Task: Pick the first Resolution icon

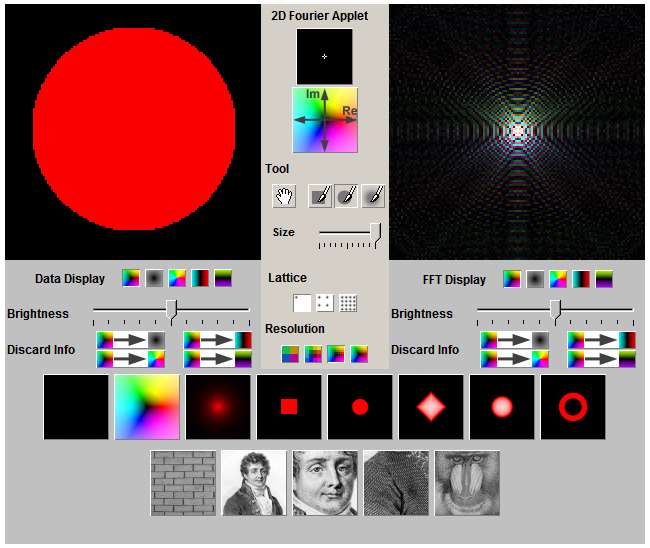Action: [x=290, y=353]
